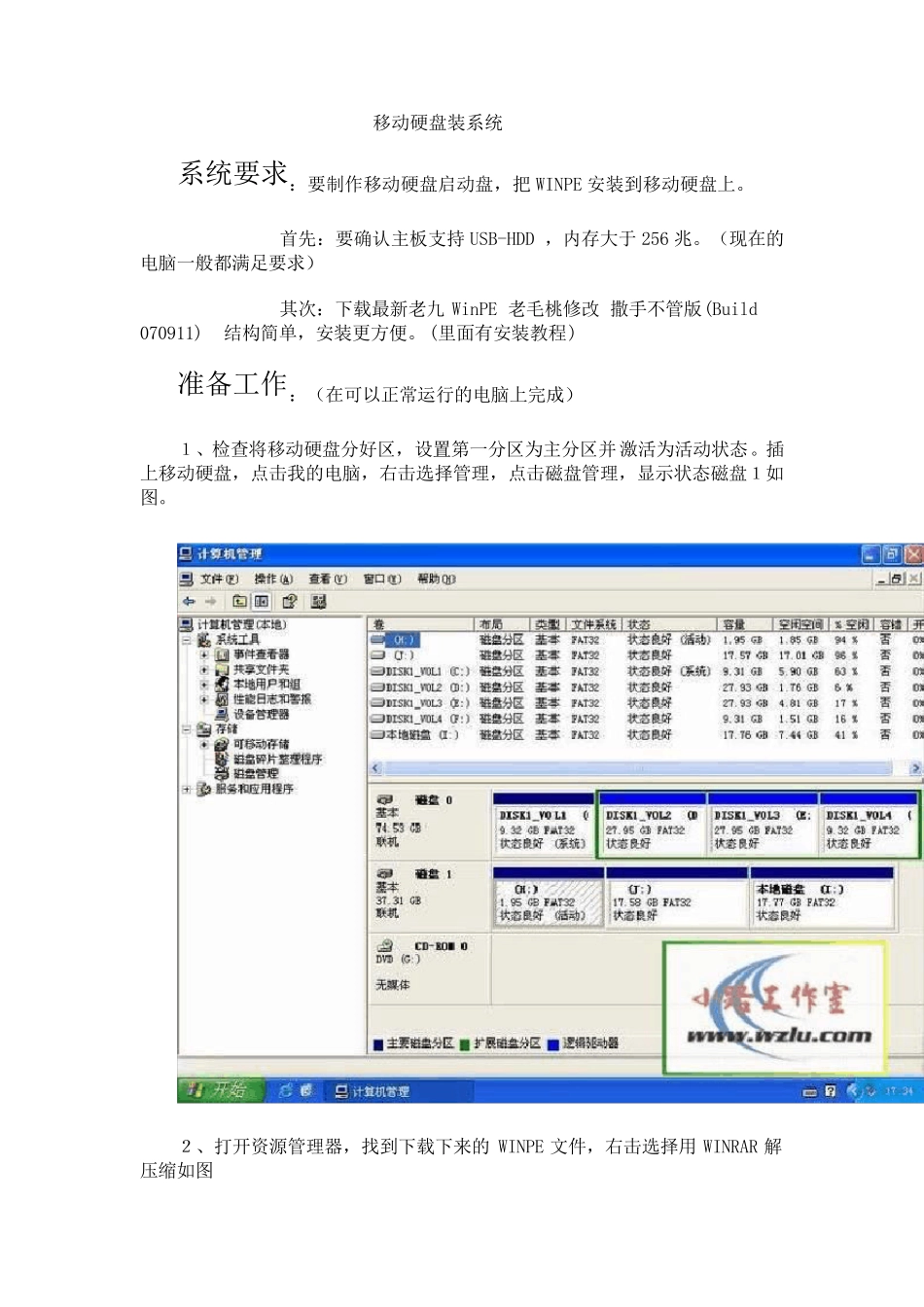
Task: Click the drive icon of the DISK1_VOL1 (C:) row
Action: [x=378, y=671]
